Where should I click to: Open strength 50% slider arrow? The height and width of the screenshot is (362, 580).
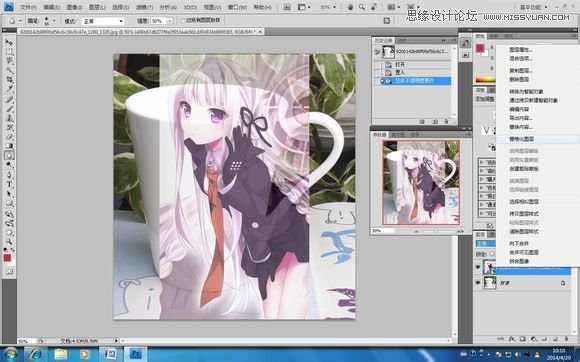point(170,21)
